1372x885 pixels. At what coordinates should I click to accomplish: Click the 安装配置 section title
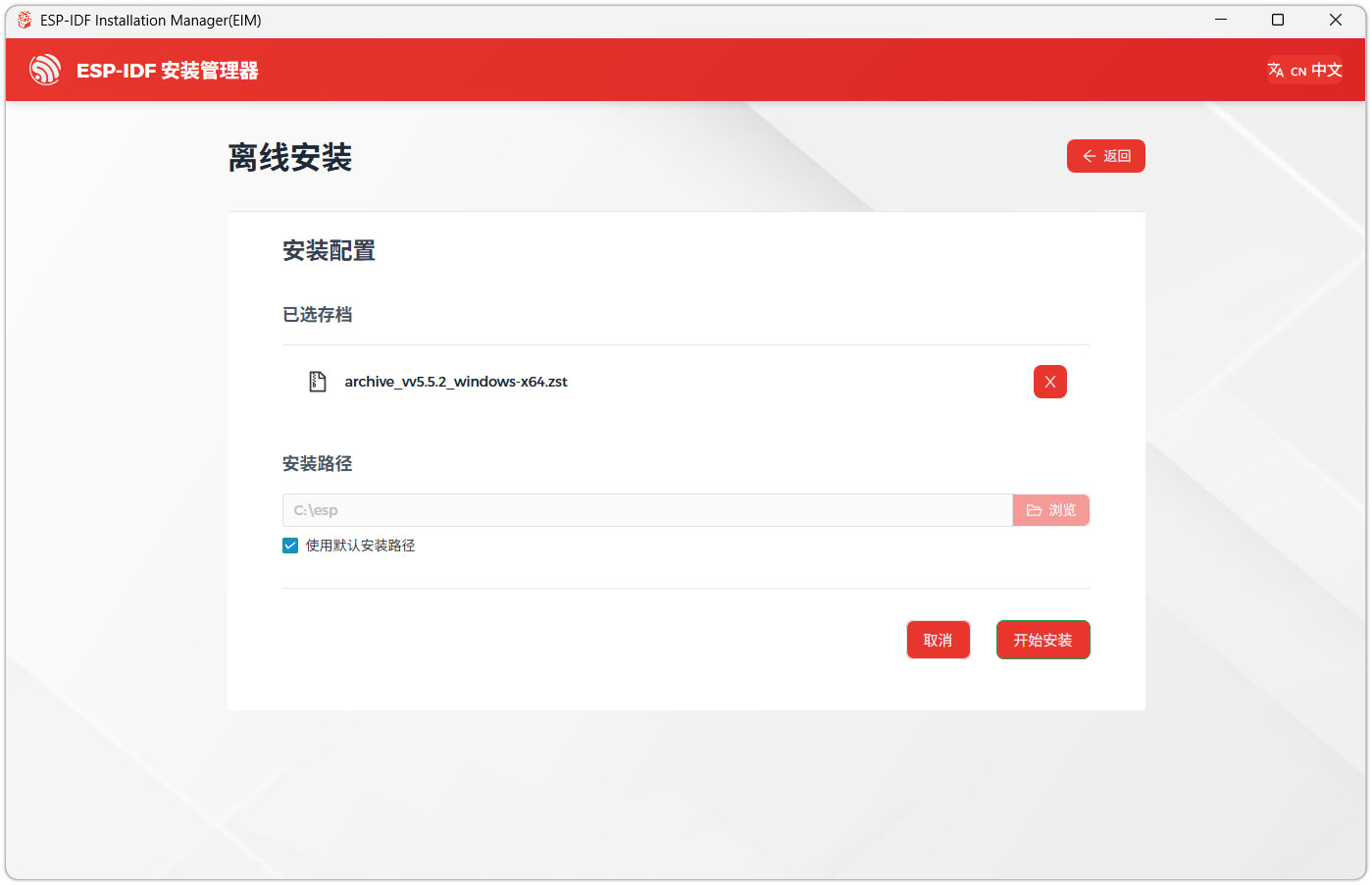329,251
